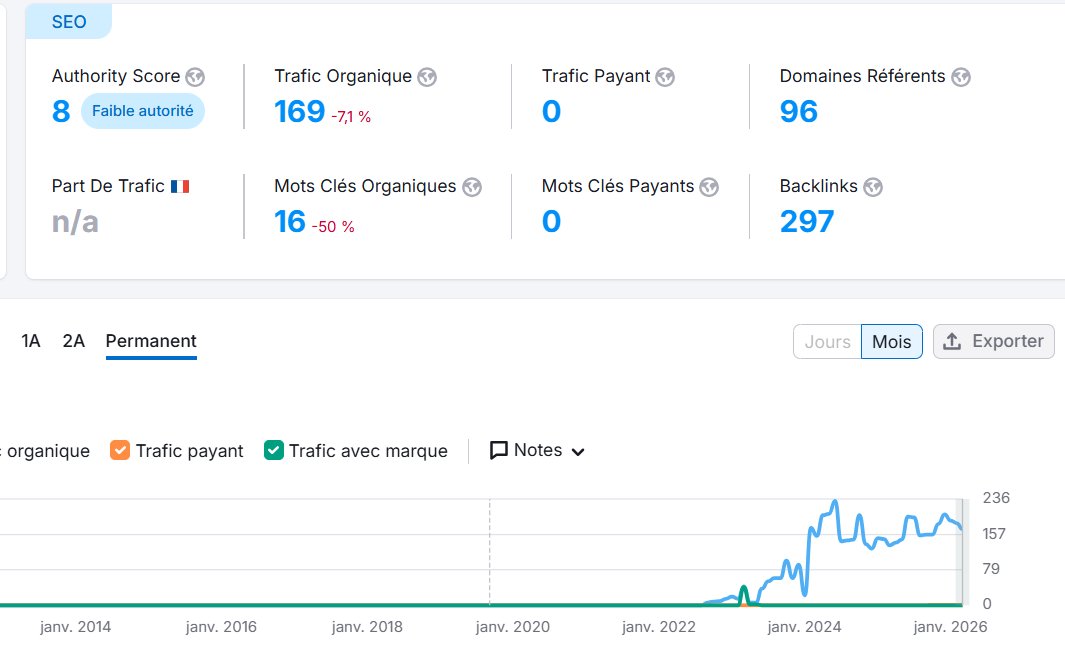This screenshot has height=650, width=1065.
Task: Click the globe icon beside Backlinks
Action: [x=873, y=187]
